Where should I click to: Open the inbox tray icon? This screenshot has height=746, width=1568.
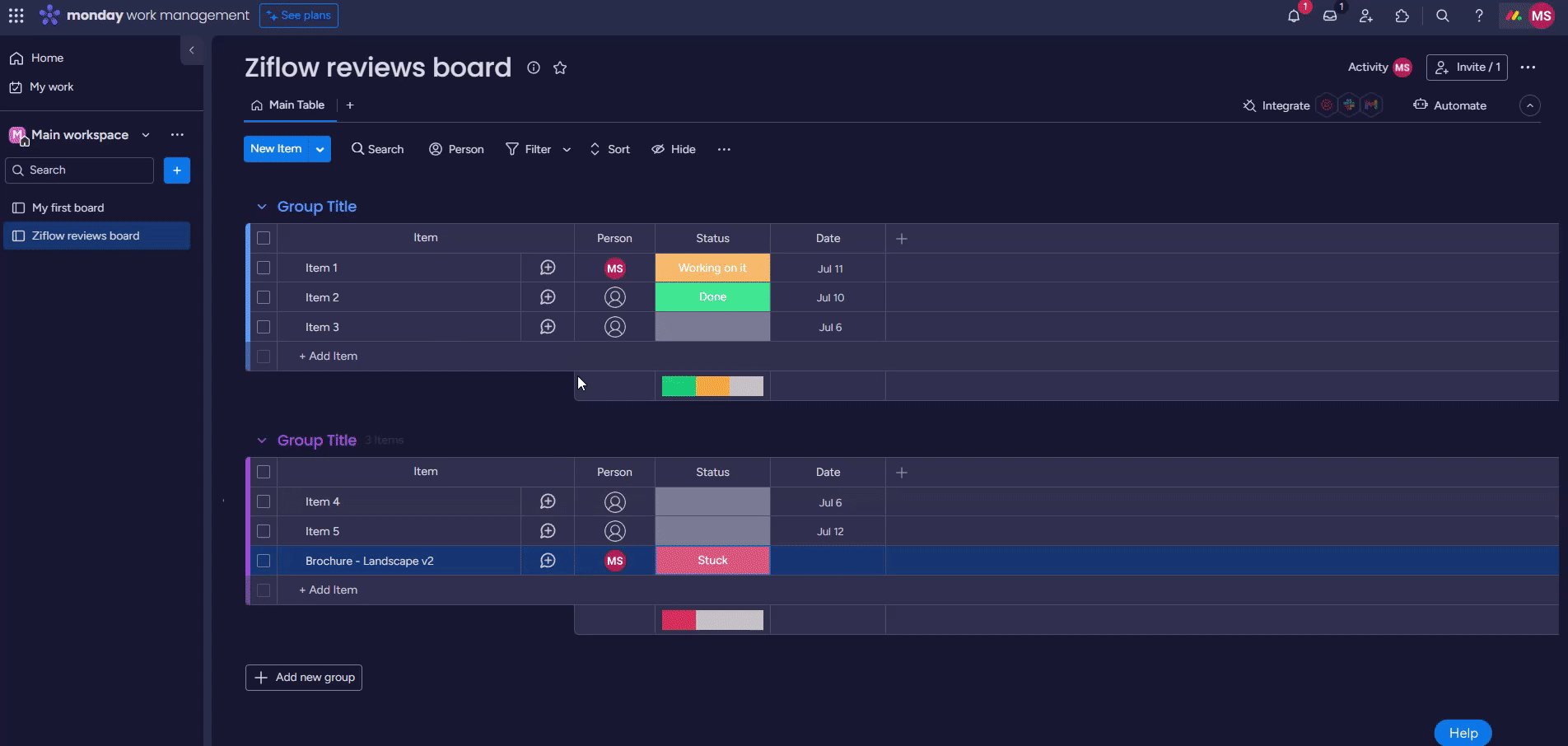click(1330, 16)
